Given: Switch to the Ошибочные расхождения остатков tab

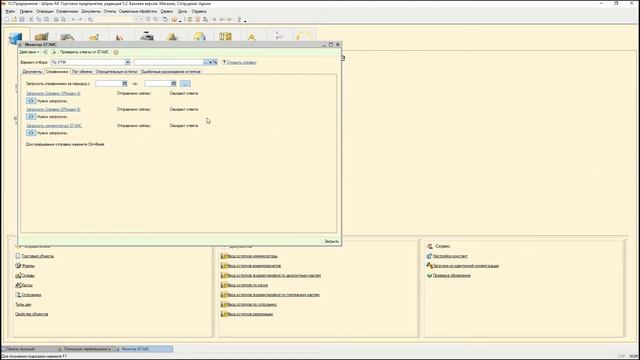Looking at the screenshot, I should click(x=171, y=71).
